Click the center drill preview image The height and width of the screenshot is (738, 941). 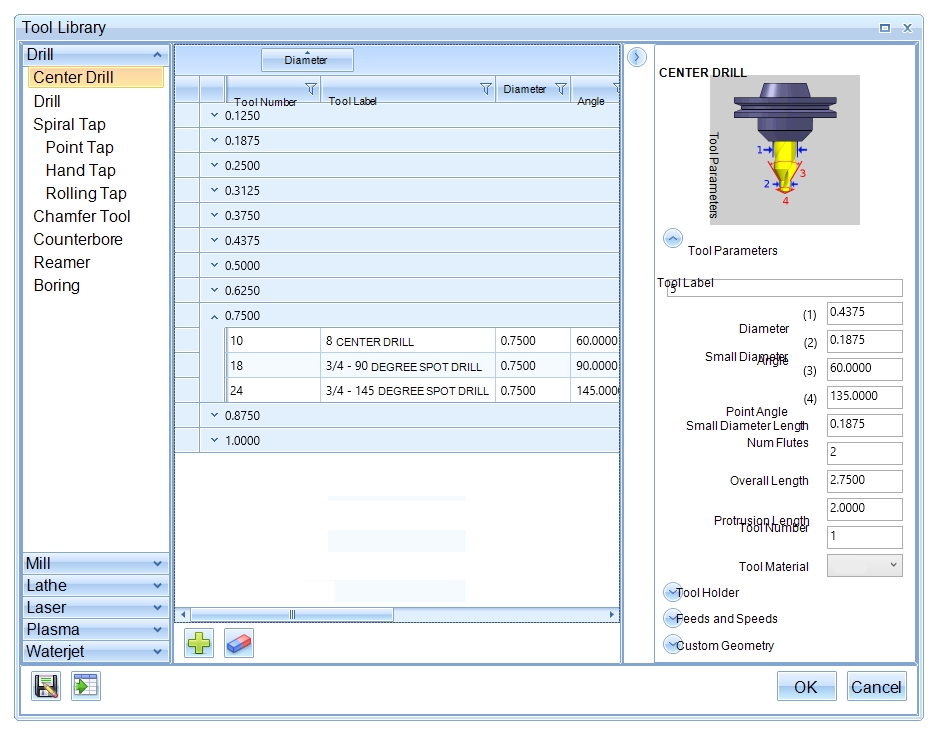784,150
